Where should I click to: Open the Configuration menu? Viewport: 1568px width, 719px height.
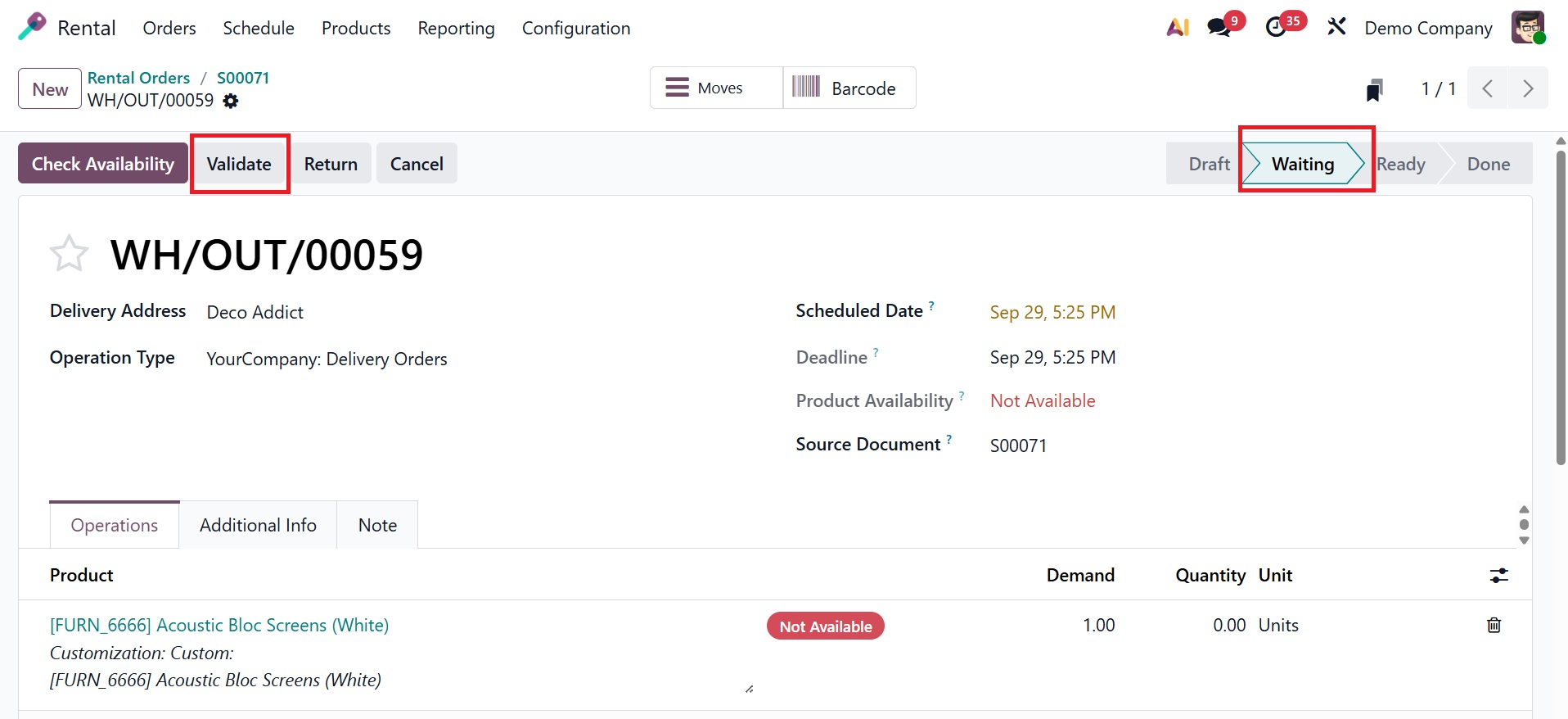tap(575, 28)
